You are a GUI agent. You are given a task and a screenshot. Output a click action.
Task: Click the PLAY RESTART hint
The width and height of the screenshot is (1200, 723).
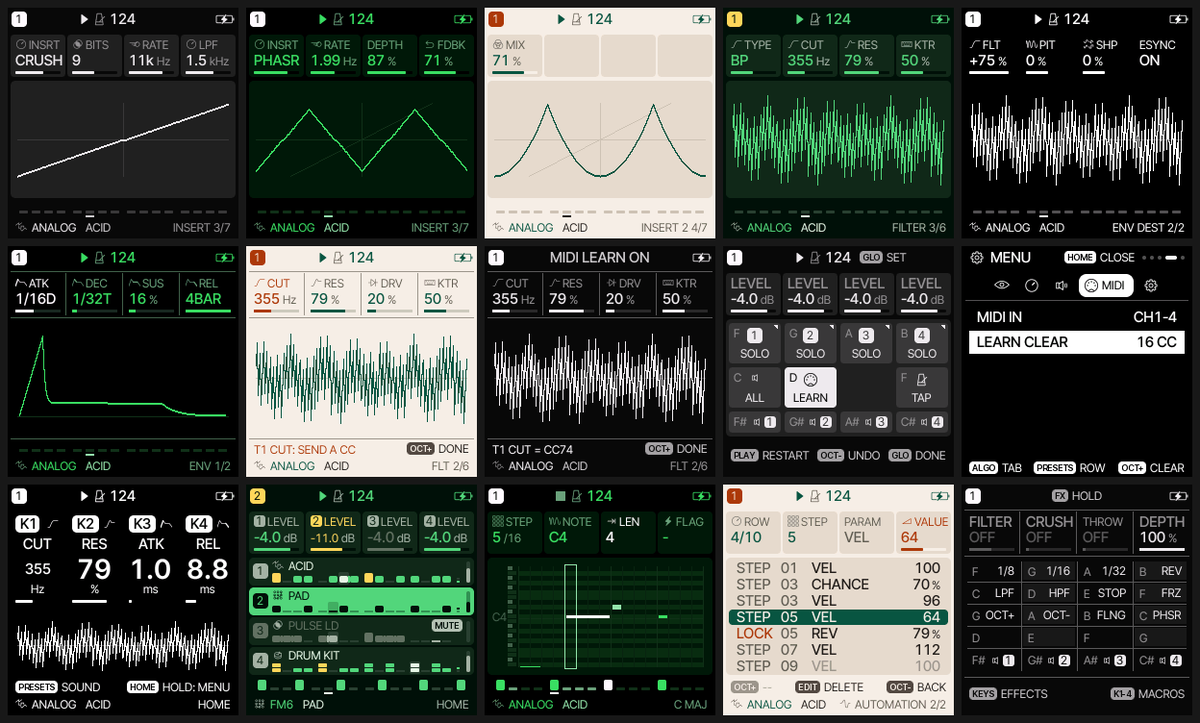pos(769,455)
